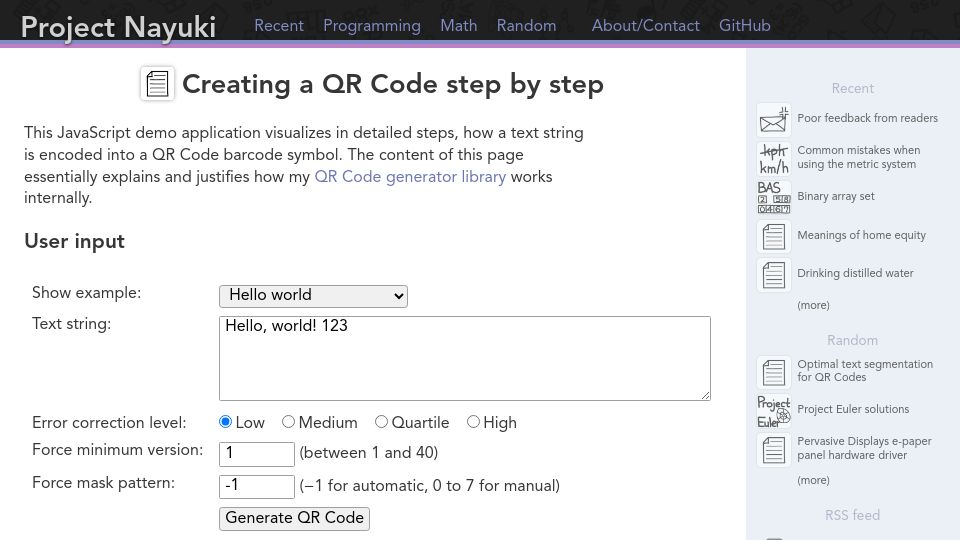The width and height of the screenshot is (960, 540).
Task: Open Meanings of home equity article
Action: pyautogui.click(x=861, y=235)
